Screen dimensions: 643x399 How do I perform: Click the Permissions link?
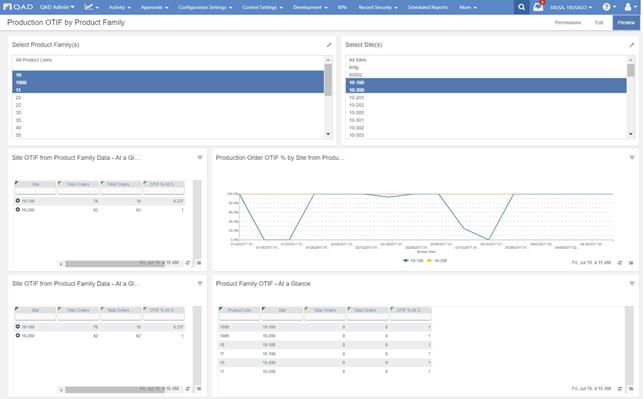[568, 23]
